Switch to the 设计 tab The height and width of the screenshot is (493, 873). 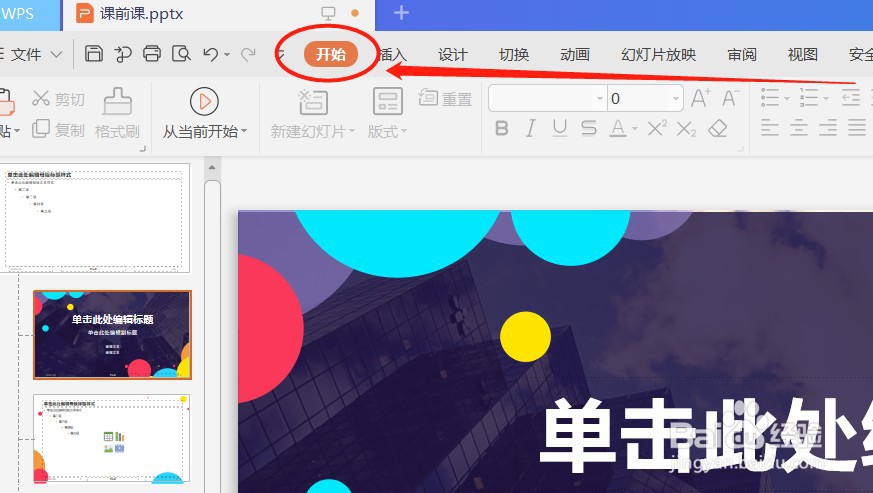point(453,54)
